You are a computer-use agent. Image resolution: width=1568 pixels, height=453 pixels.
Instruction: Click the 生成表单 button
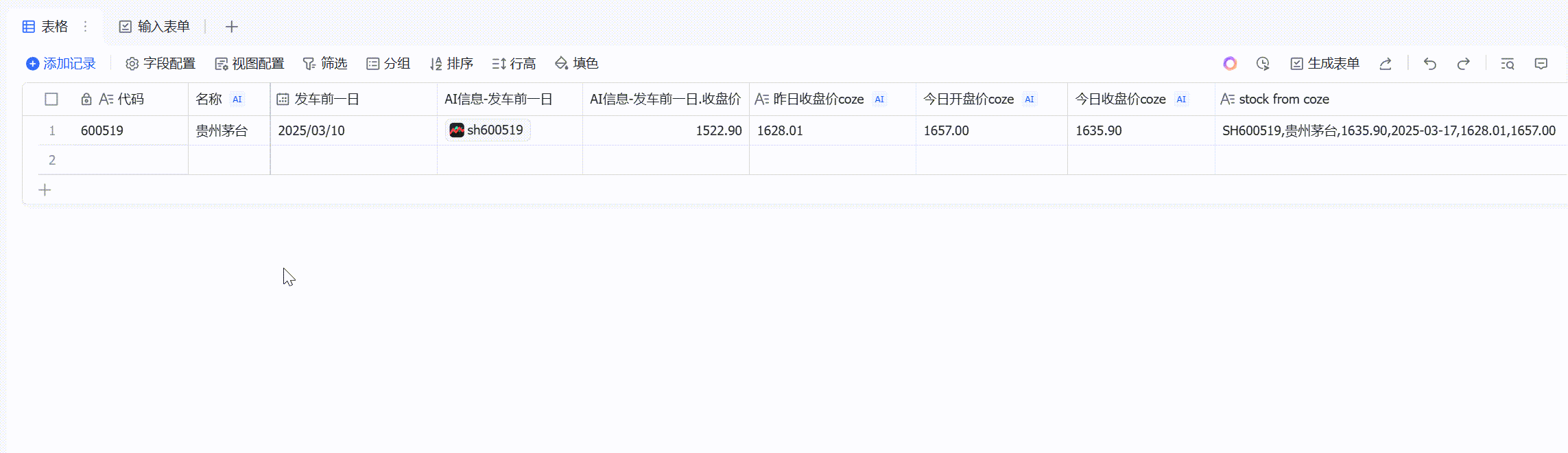click(x=1325, y=64)
